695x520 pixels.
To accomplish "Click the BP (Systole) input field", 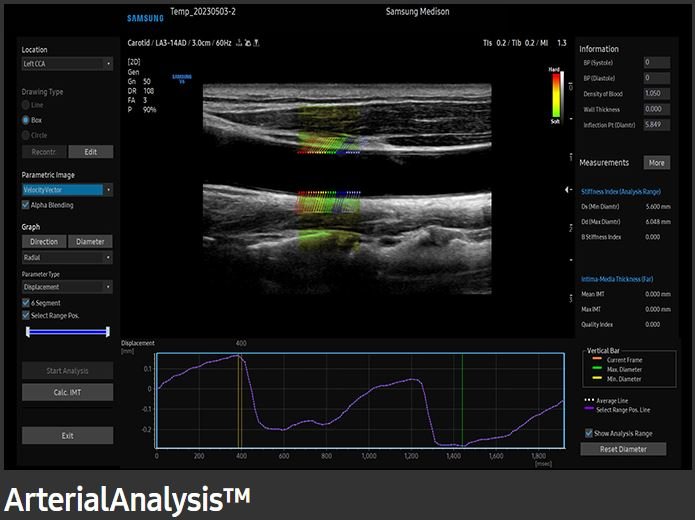I will click(x=656, y=63).
